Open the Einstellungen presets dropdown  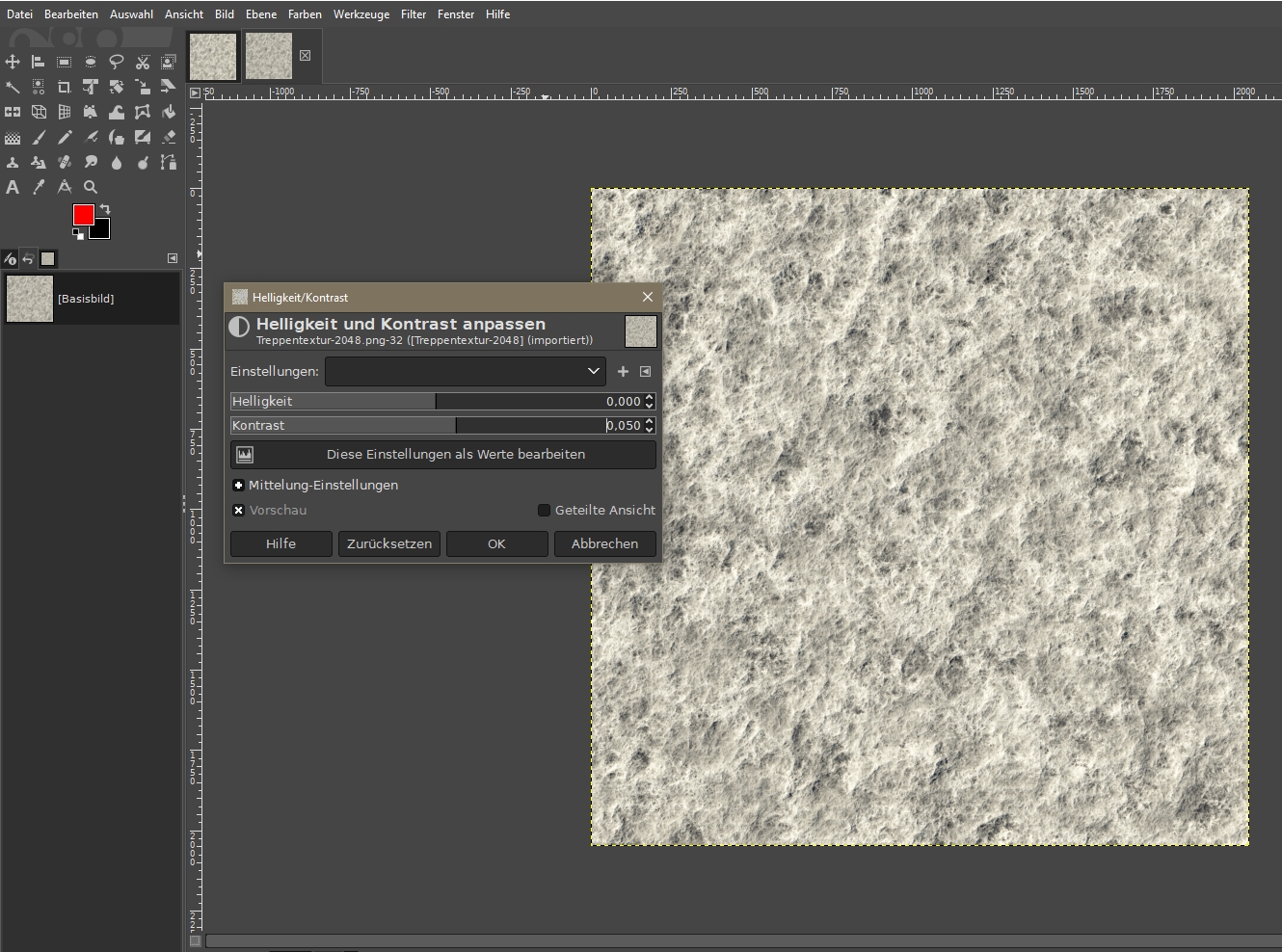pos(466,371)
